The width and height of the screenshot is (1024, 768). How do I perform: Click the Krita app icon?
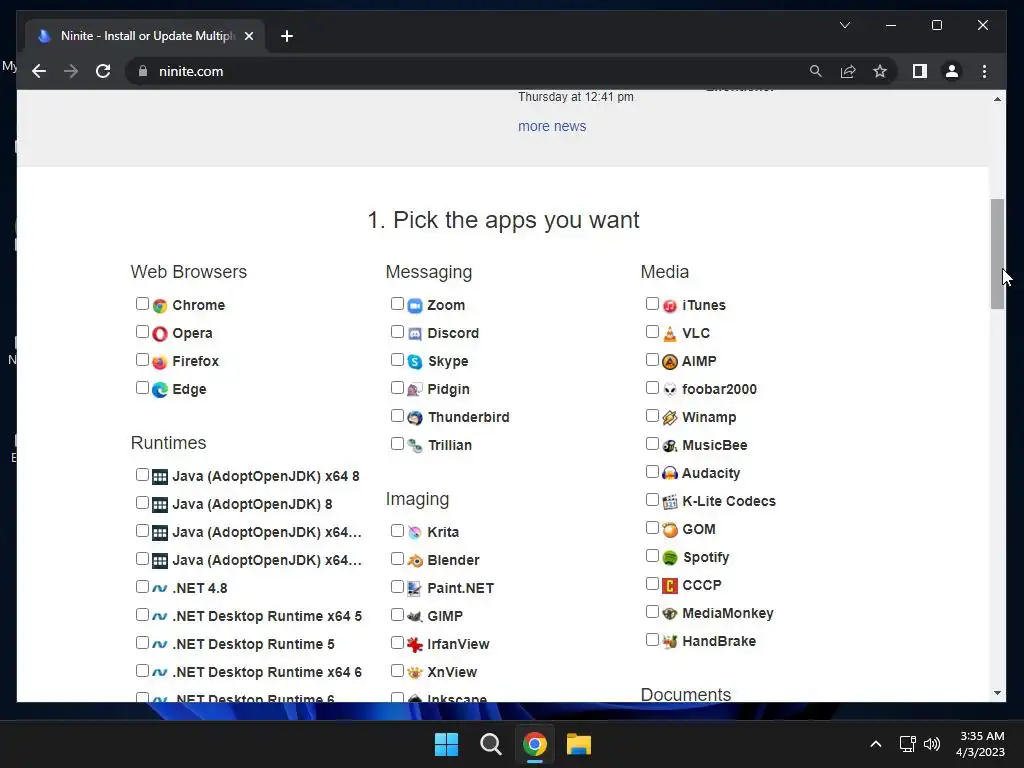coord(415,532)
